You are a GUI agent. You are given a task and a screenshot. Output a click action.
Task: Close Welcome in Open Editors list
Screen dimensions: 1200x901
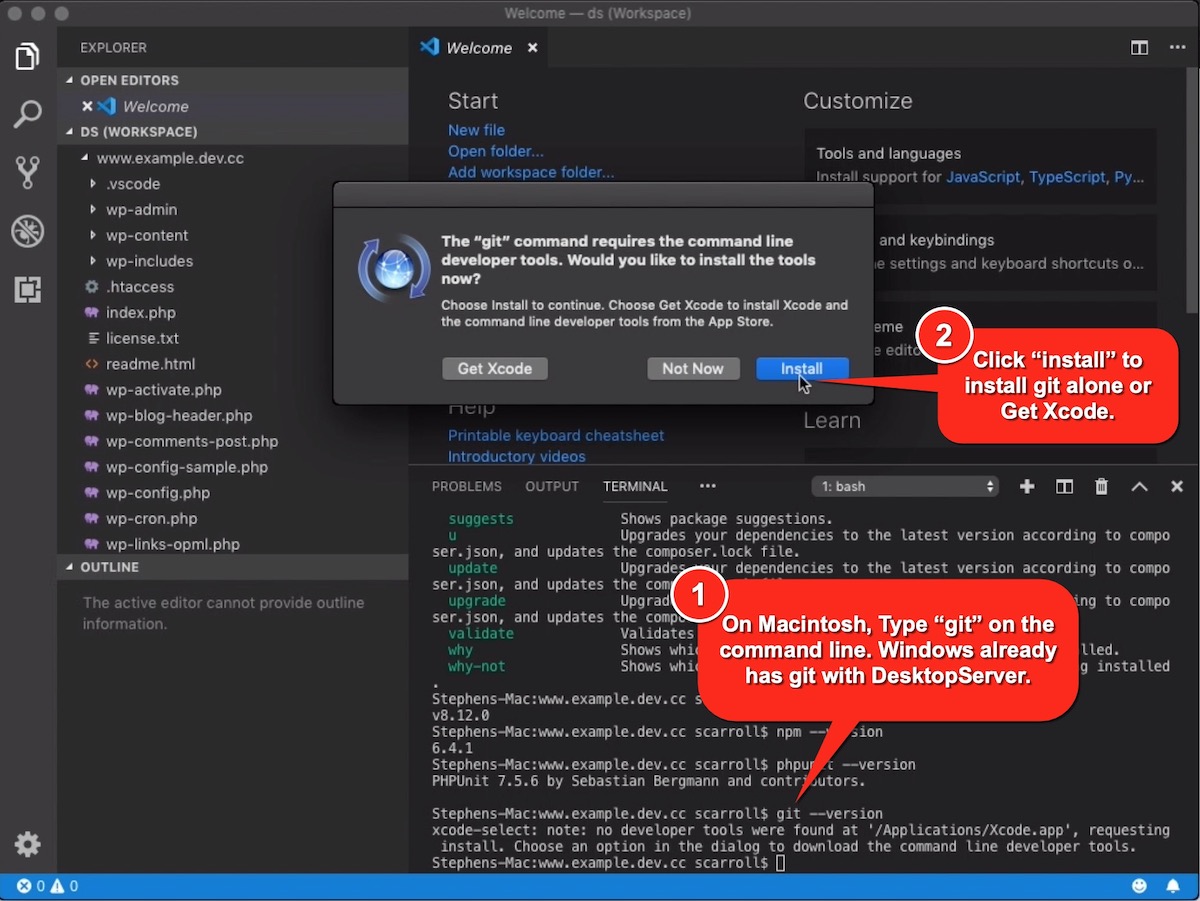87,106
